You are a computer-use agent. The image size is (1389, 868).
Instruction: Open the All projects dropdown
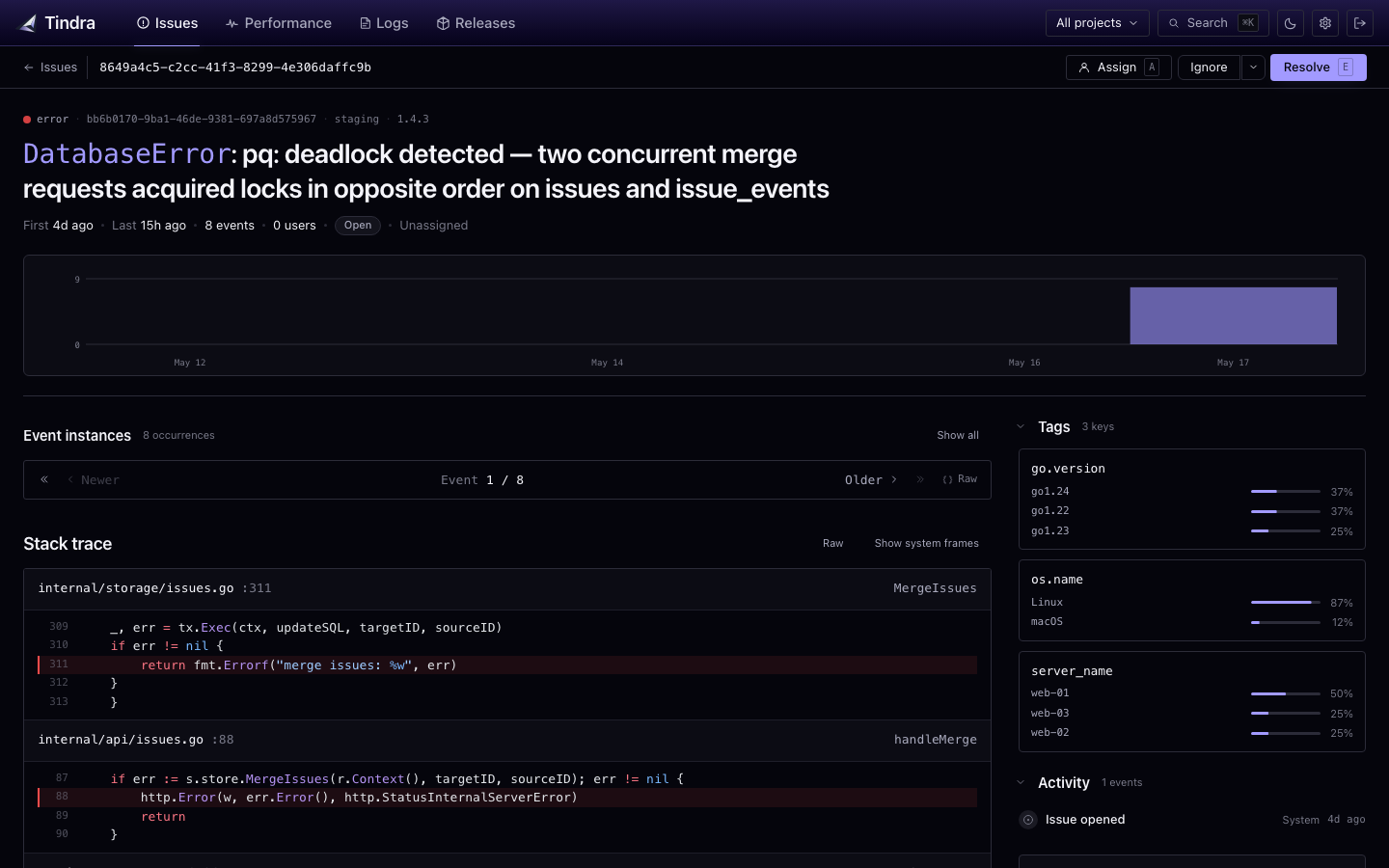[1098, 23]
